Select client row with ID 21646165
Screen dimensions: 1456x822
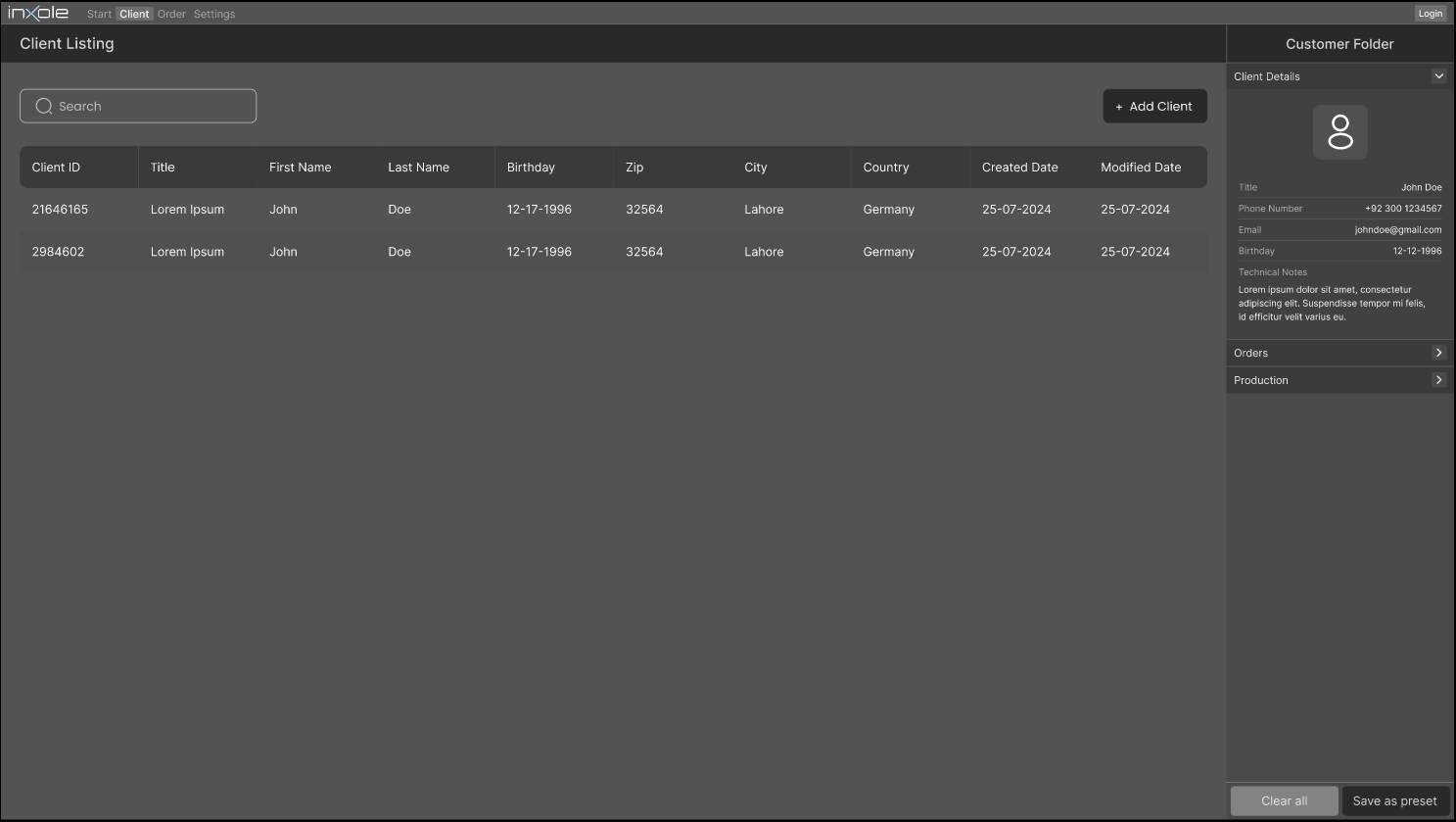coord(613,210)
